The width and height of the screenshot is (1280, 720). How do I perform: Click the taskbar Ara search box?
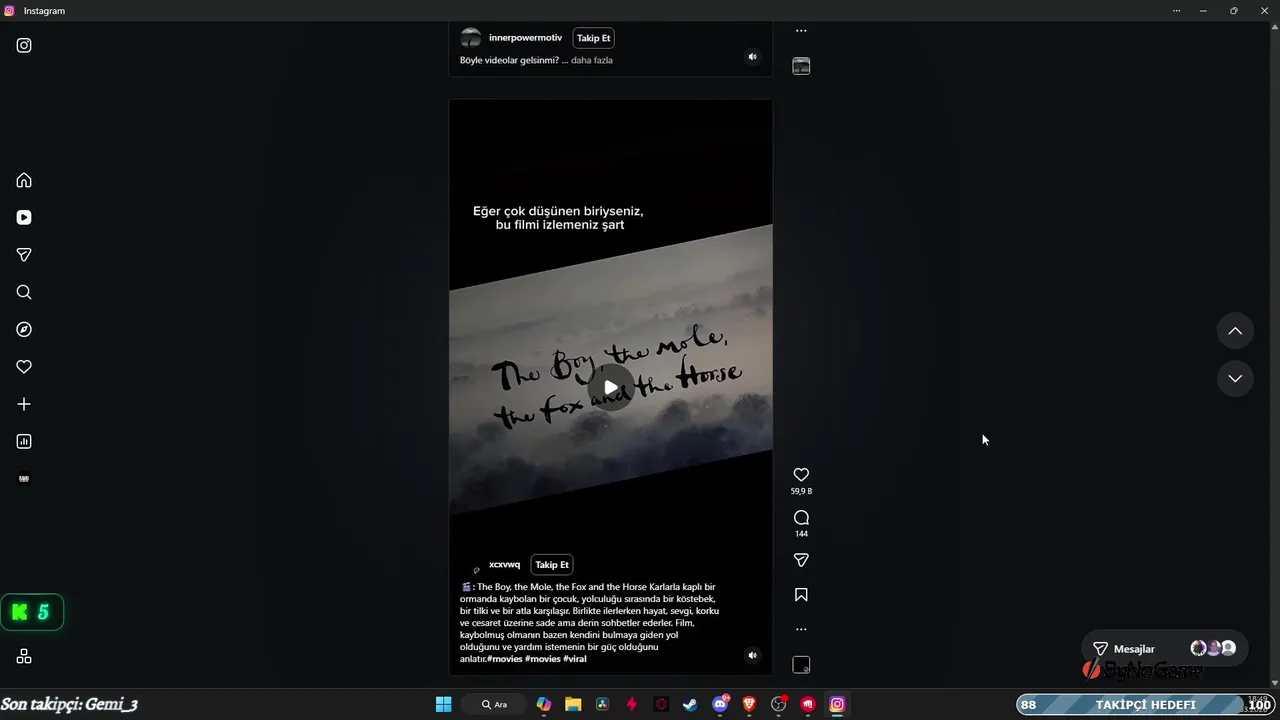point(495,704)
